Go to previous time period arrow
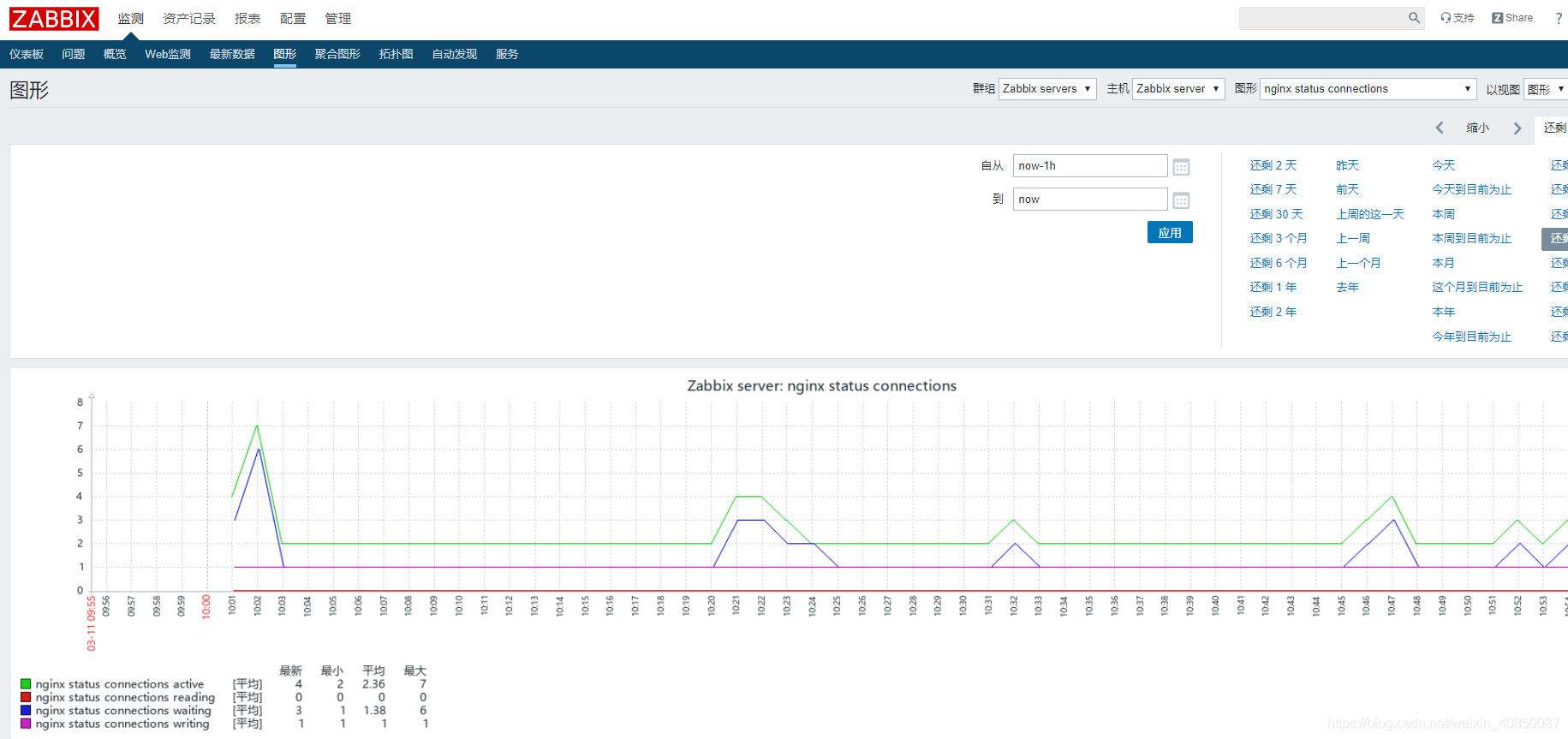The height and width of the screenshot is (739, 1568). [x=1440, y=128]
